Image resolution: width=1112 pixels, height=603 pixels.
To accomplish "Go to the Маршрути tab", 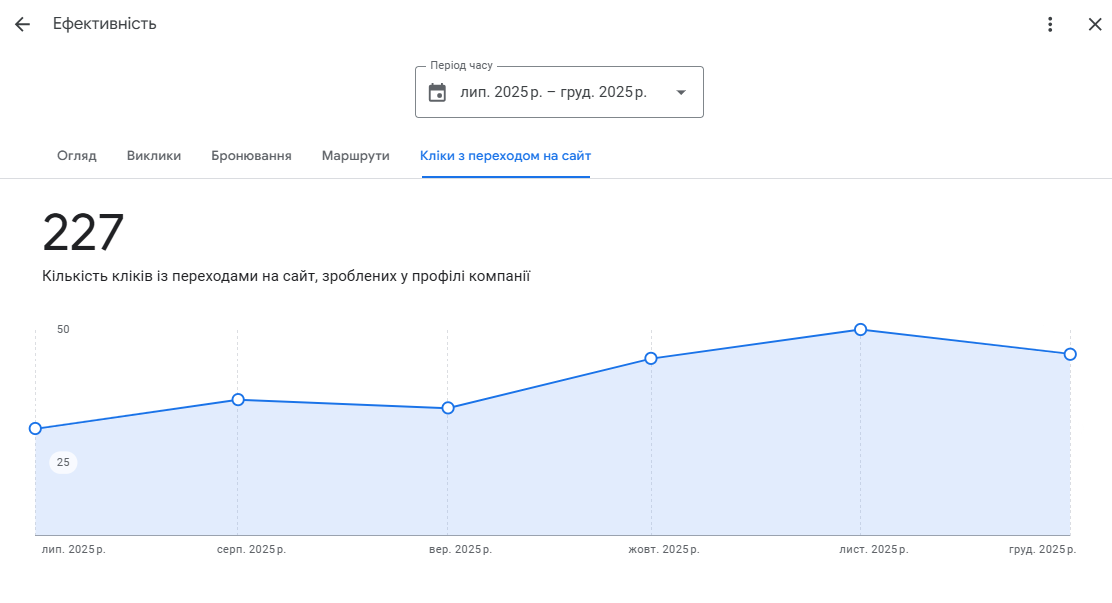I will pyautogui.click(x=355, y=156).
